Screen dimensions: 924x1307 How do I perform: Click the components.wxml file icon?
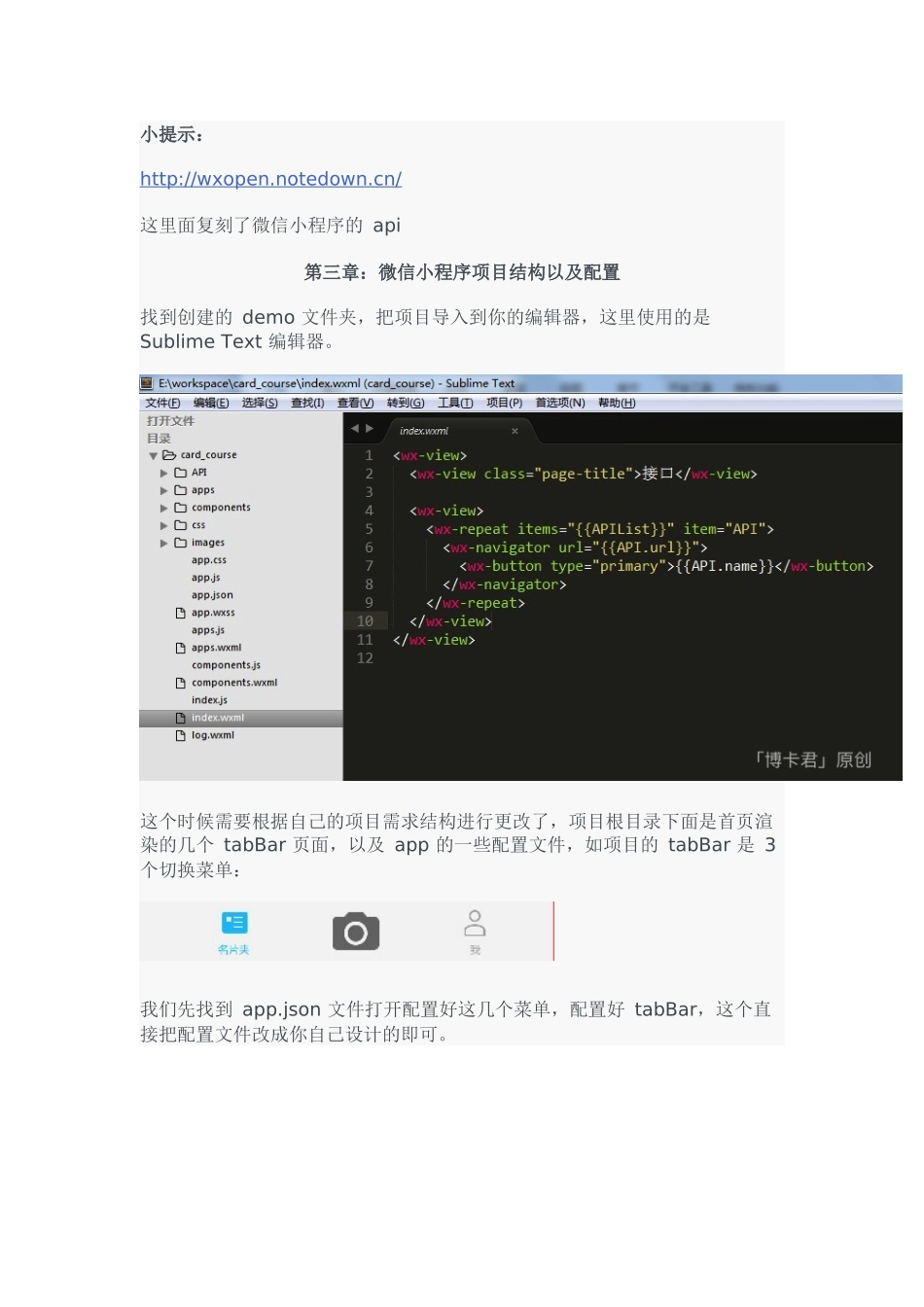pyautogui.click(x=180, y=684)
